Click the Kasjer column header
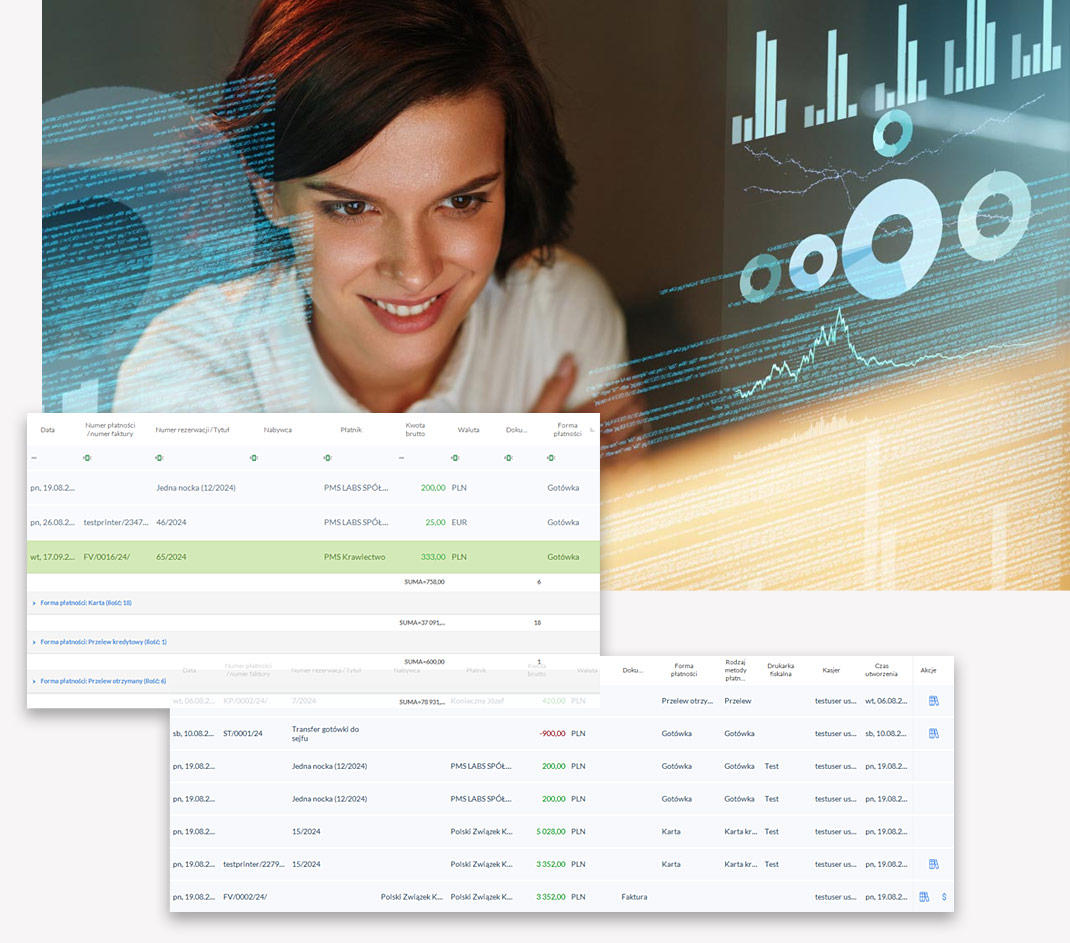 coord(831,670)
